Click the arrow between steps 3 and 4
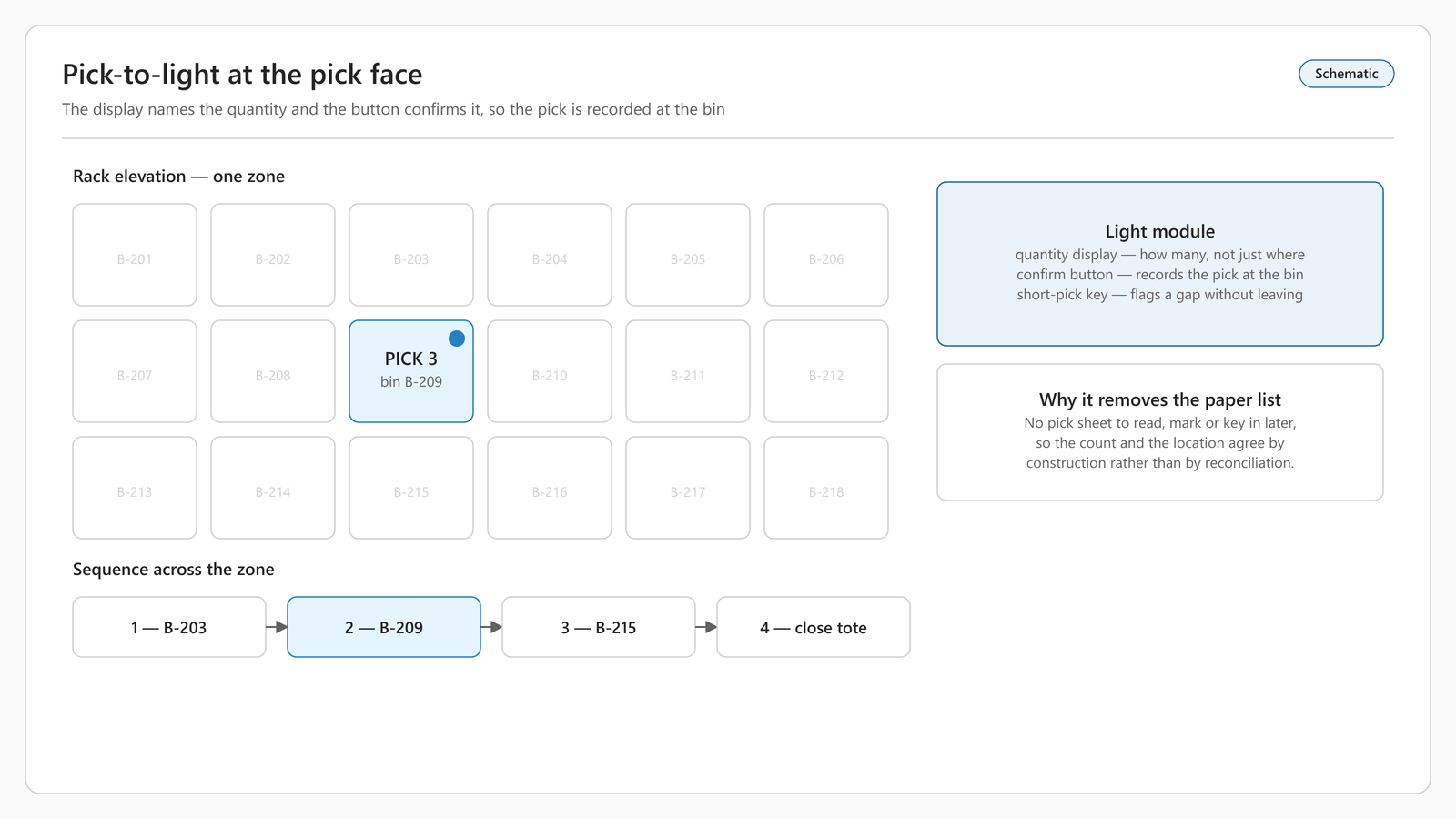Screen dimensions: 1456x819 click(706, 627)
